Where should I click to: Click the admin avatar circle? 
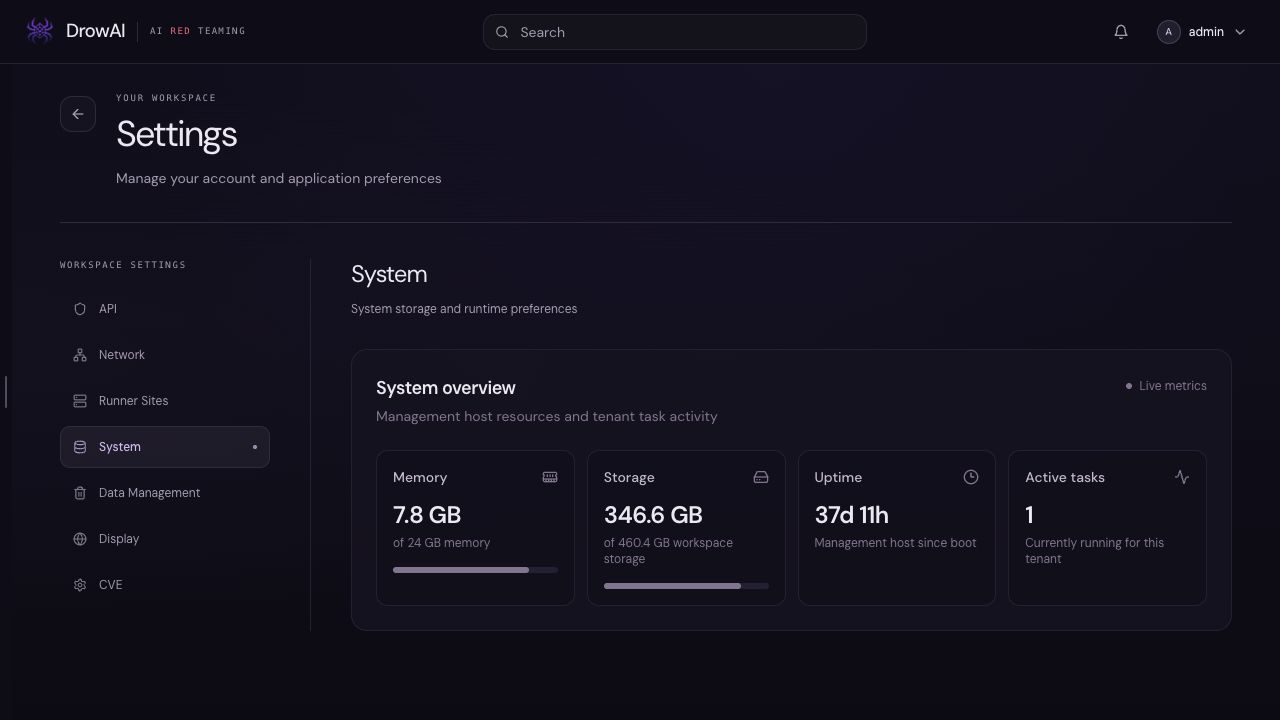(x=1168, y=32)
